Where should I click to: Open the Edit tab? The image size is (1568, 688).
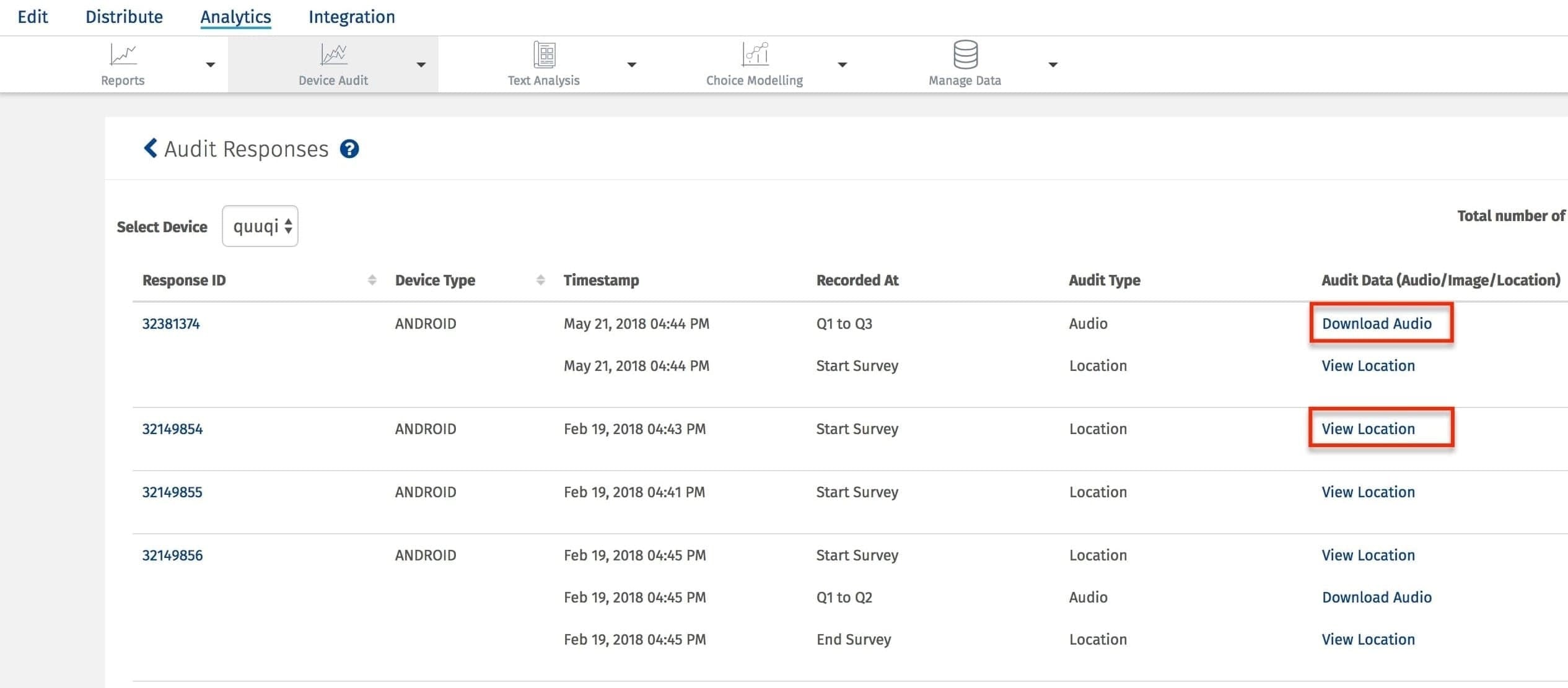click(32, 17)
